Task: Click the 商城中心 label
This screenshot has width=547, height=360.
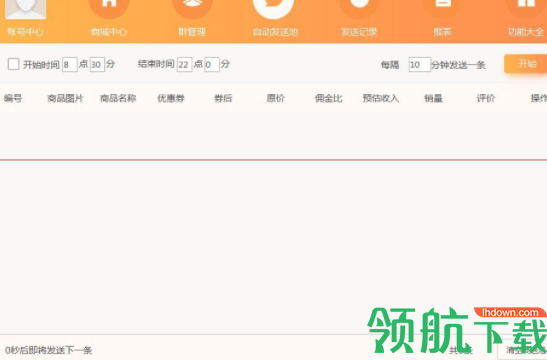Action: pos(109,32)
